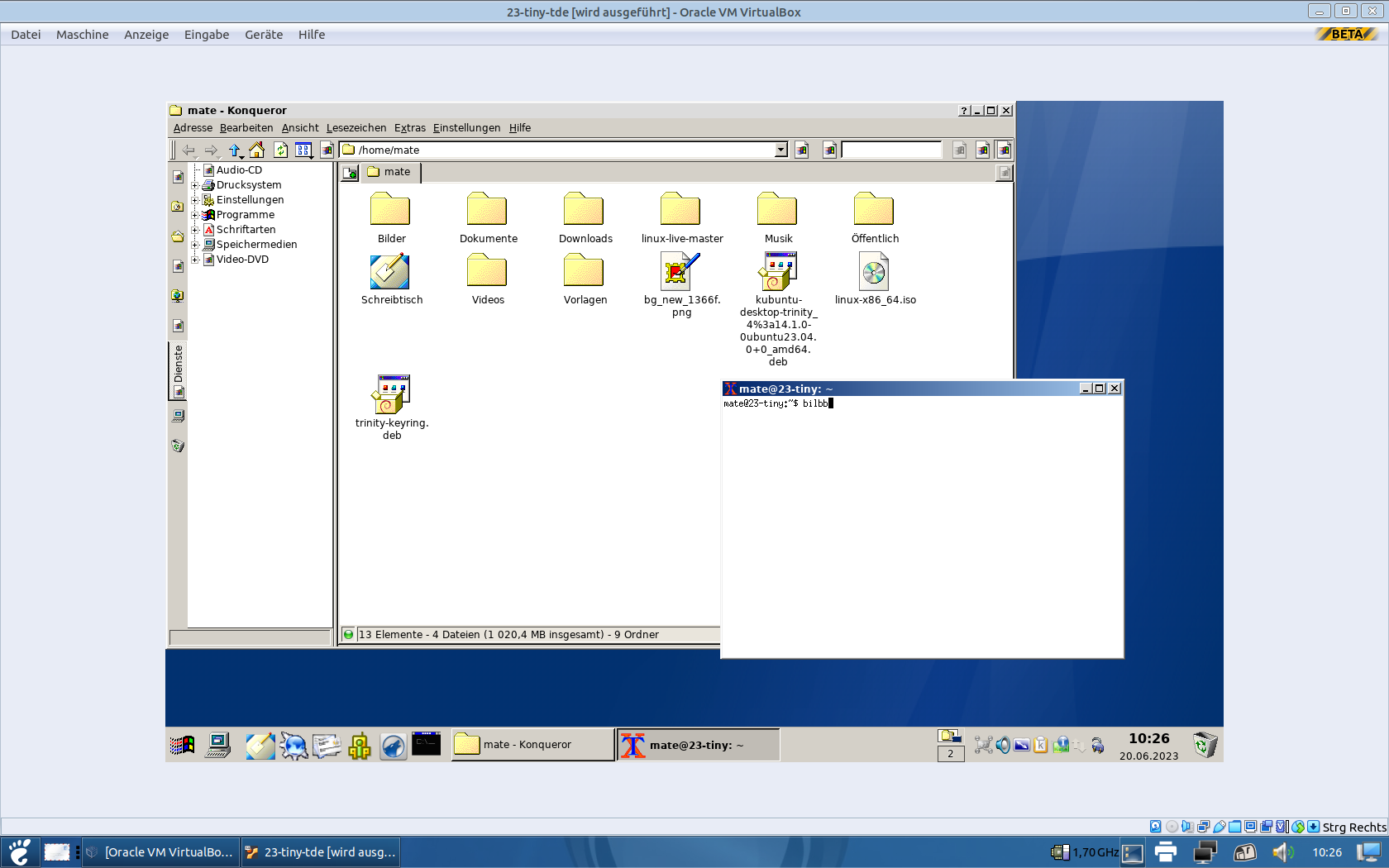Expand the Einstellungen tree node

tap(195, 200)
